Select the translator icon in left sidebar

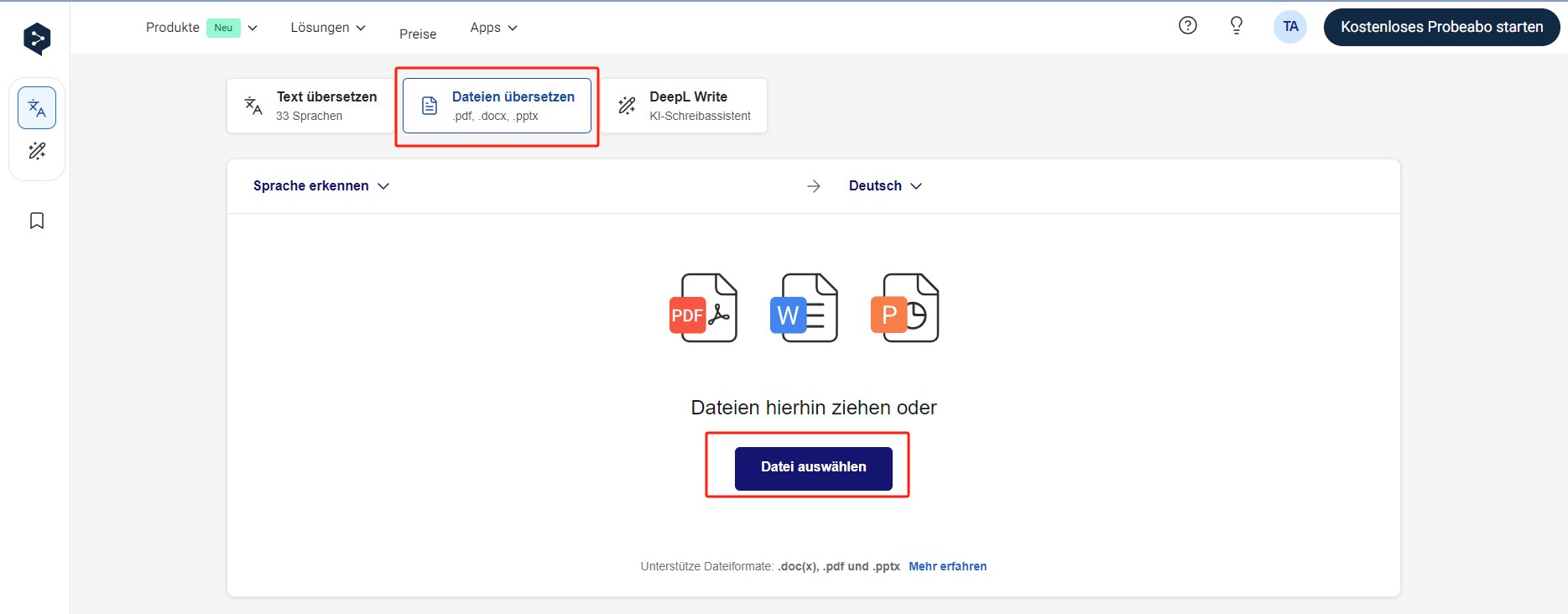[37, 108]
